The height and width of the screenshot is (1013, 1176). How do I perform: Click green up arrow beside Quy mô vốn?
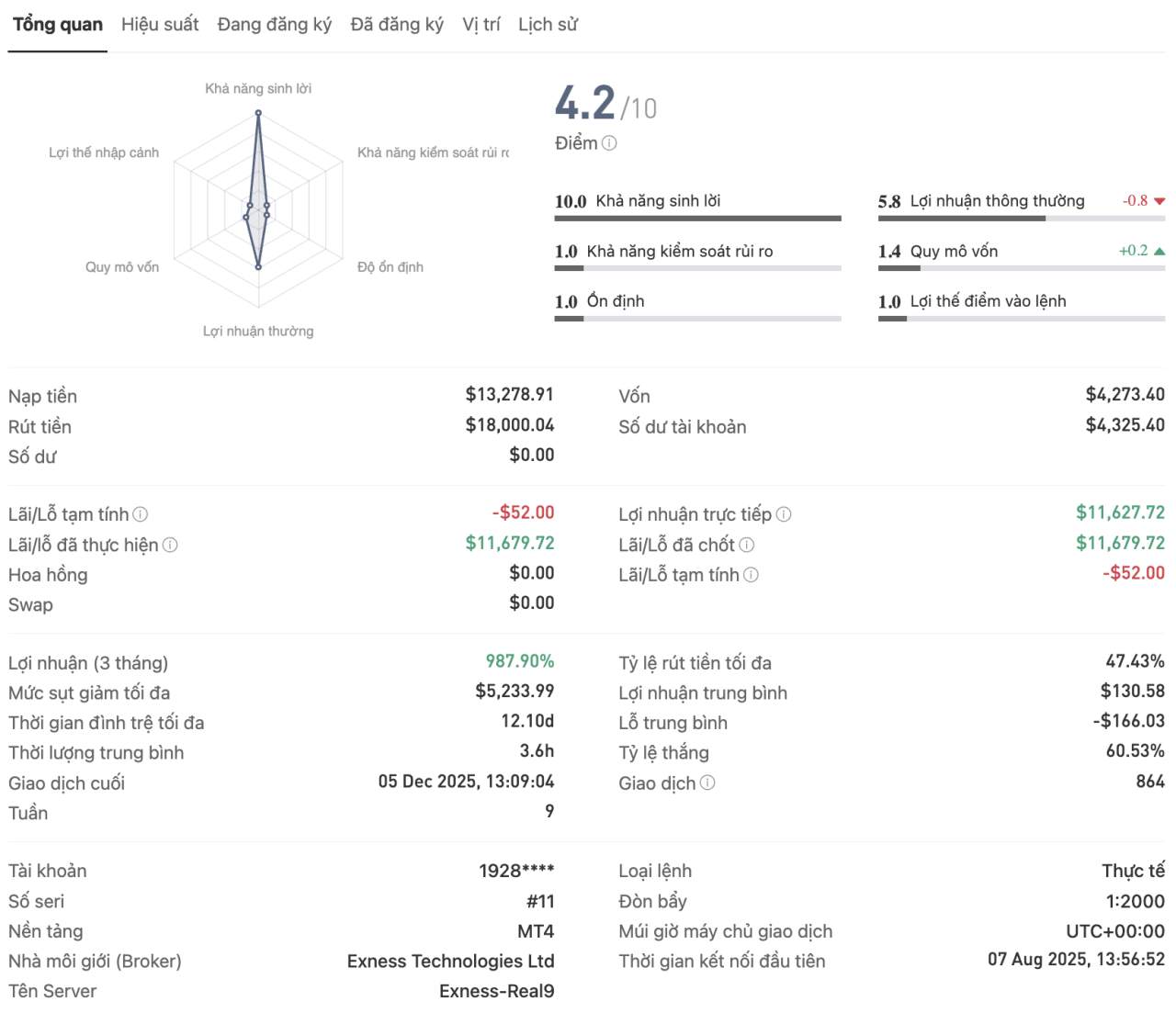[1159, 251]
